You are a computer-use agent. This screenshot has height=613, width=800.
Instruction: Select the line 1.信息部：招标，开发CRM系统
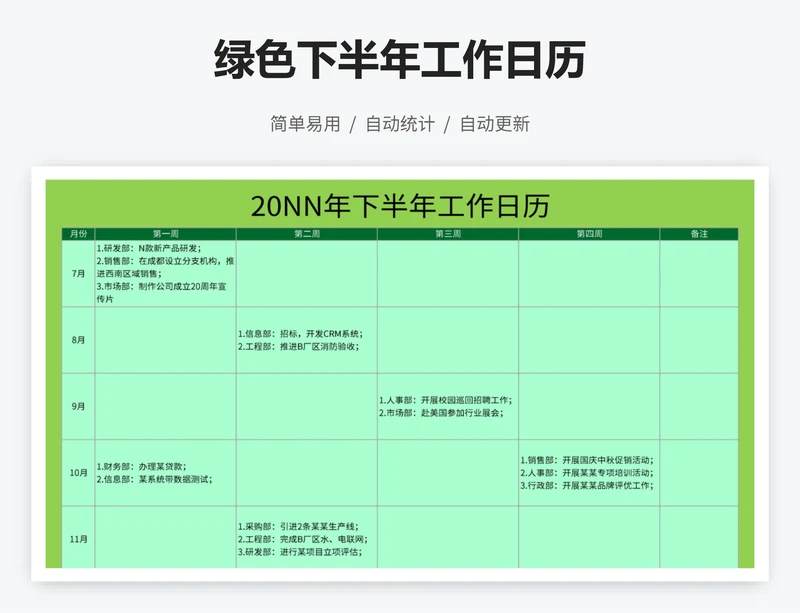pyautogui.click(x=301, y=334)
